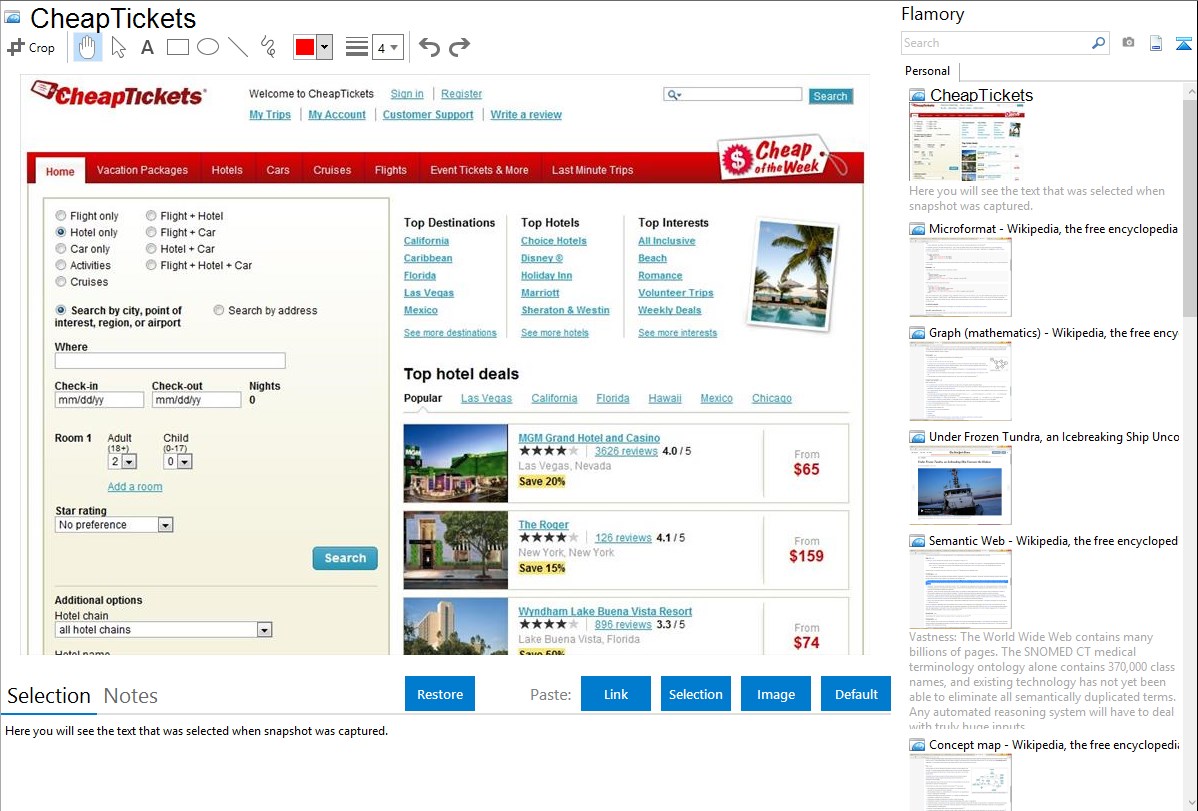Select the Flight + Hotel radio button
The height and width of the screenshot is (811, 1198).
(x=151, y=216)
